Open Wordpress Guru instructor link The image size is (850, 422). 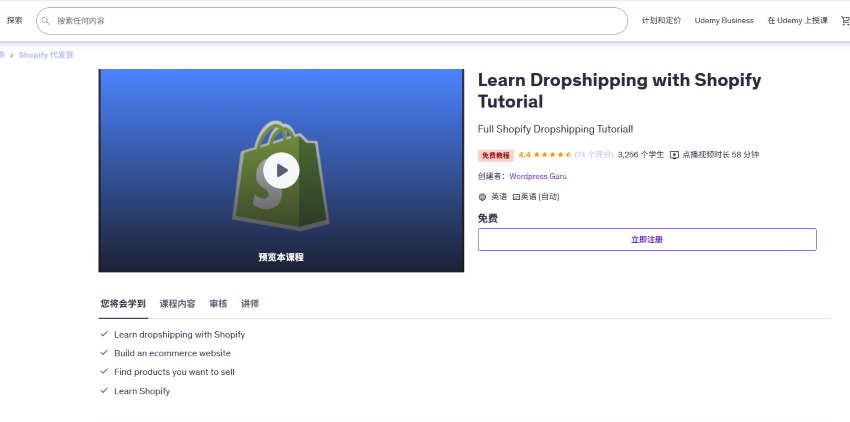pos(538,176)
